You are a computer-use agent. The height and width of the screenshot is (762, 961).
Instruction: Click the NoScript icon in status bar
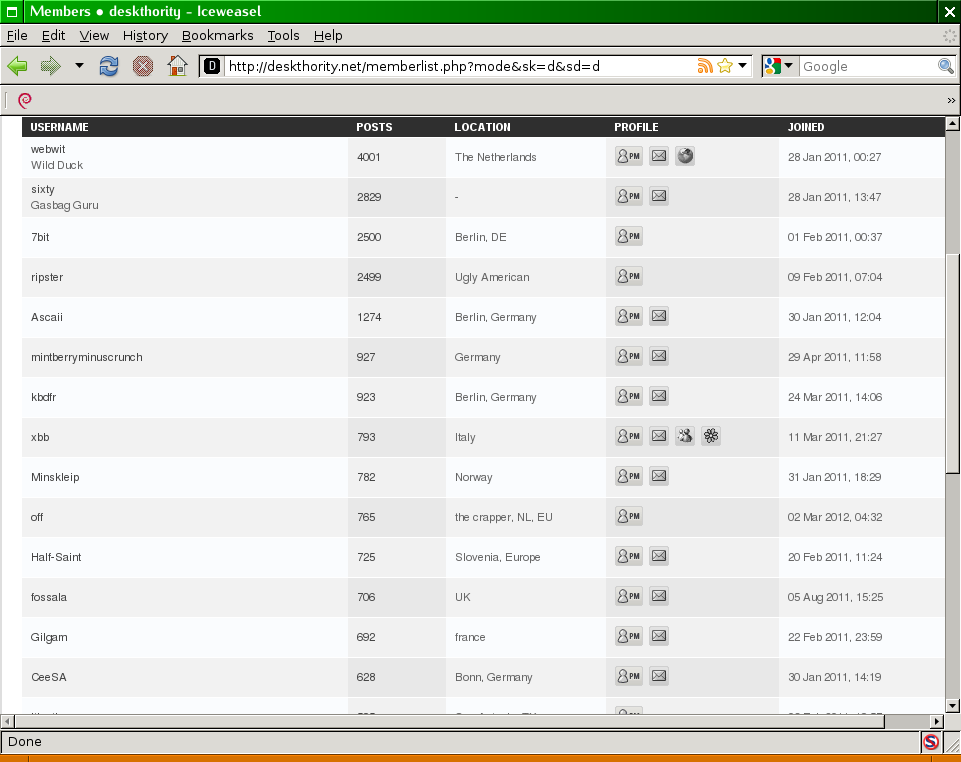pos(931,742)
